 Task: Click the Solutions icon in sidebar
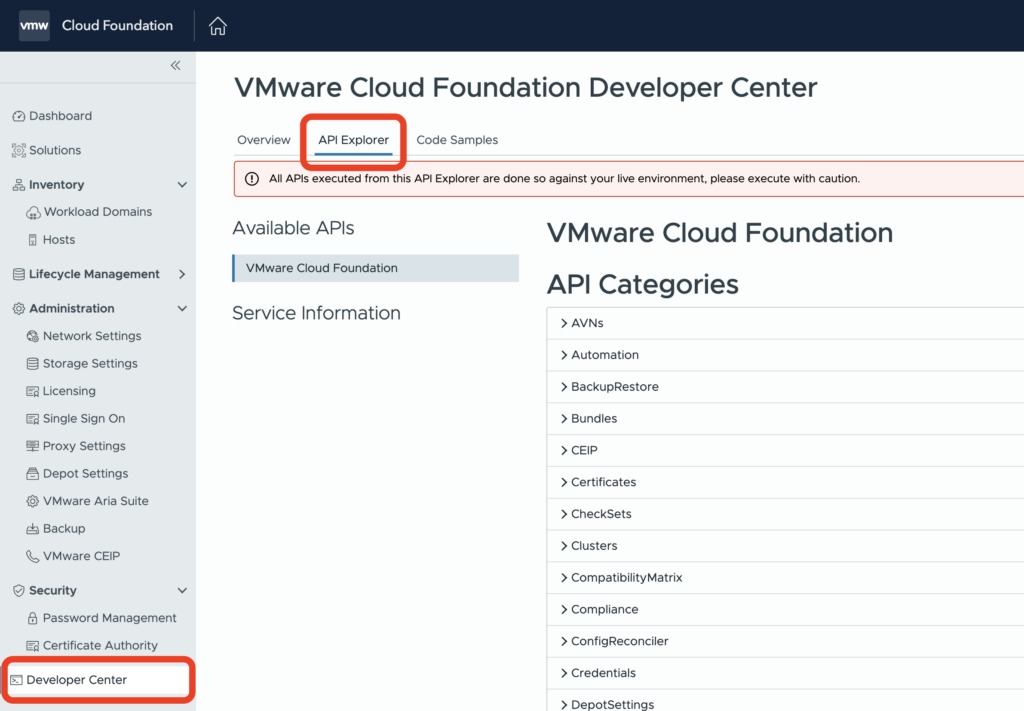pos(18,151)
